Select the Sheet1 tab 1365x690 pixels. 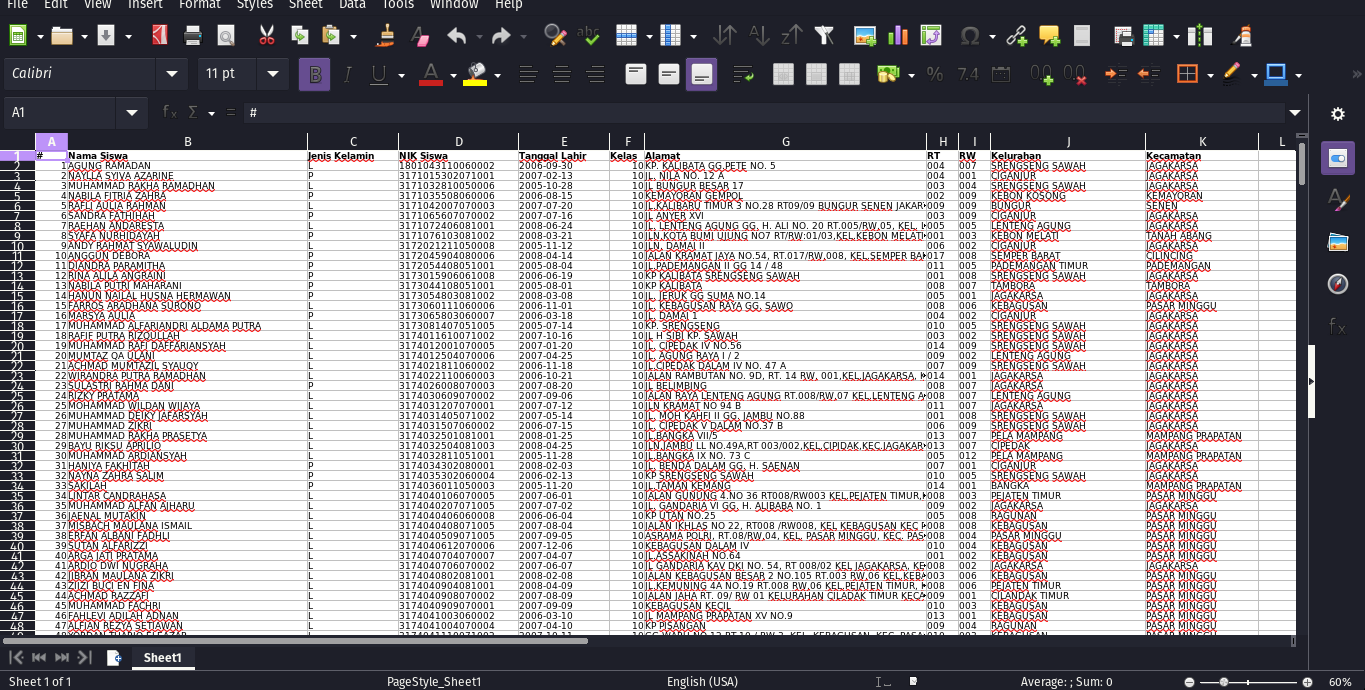click(x=162, y=658)
